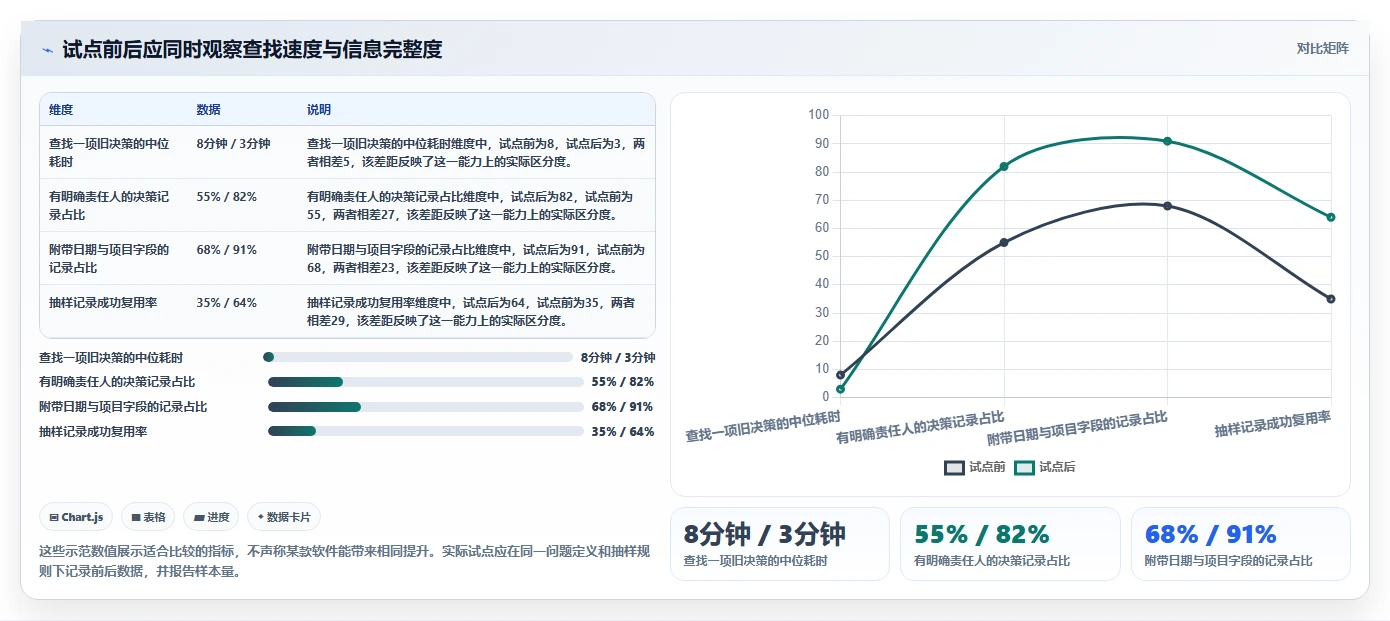The height and width of the screenshot is (621, 1390).
Task: Click the progress value 55% / 82% beside its bar
Action: pyautogui.click(x=623, y=382)
